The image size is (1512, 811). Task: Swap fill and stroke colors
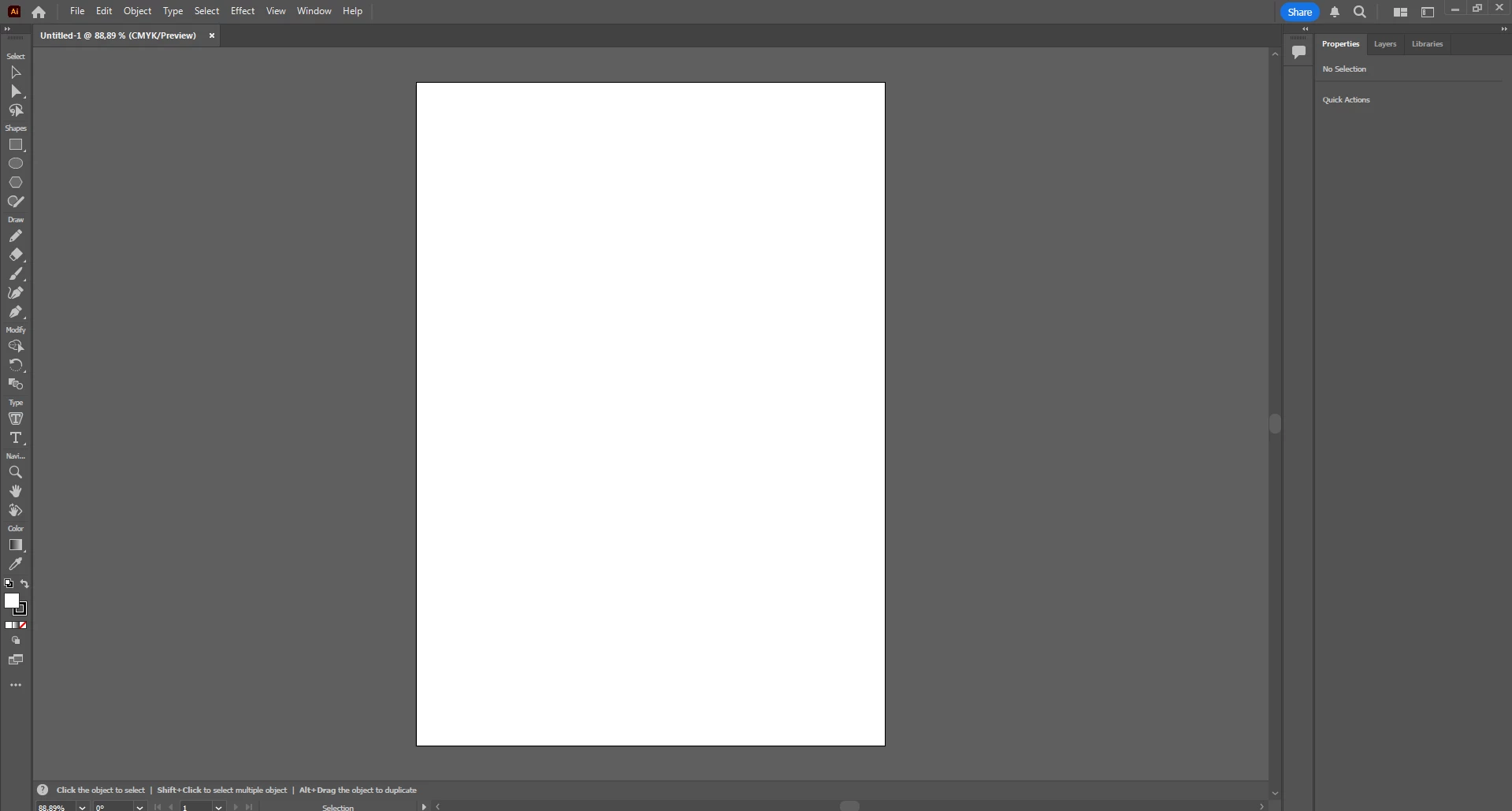tap(24, 584)
